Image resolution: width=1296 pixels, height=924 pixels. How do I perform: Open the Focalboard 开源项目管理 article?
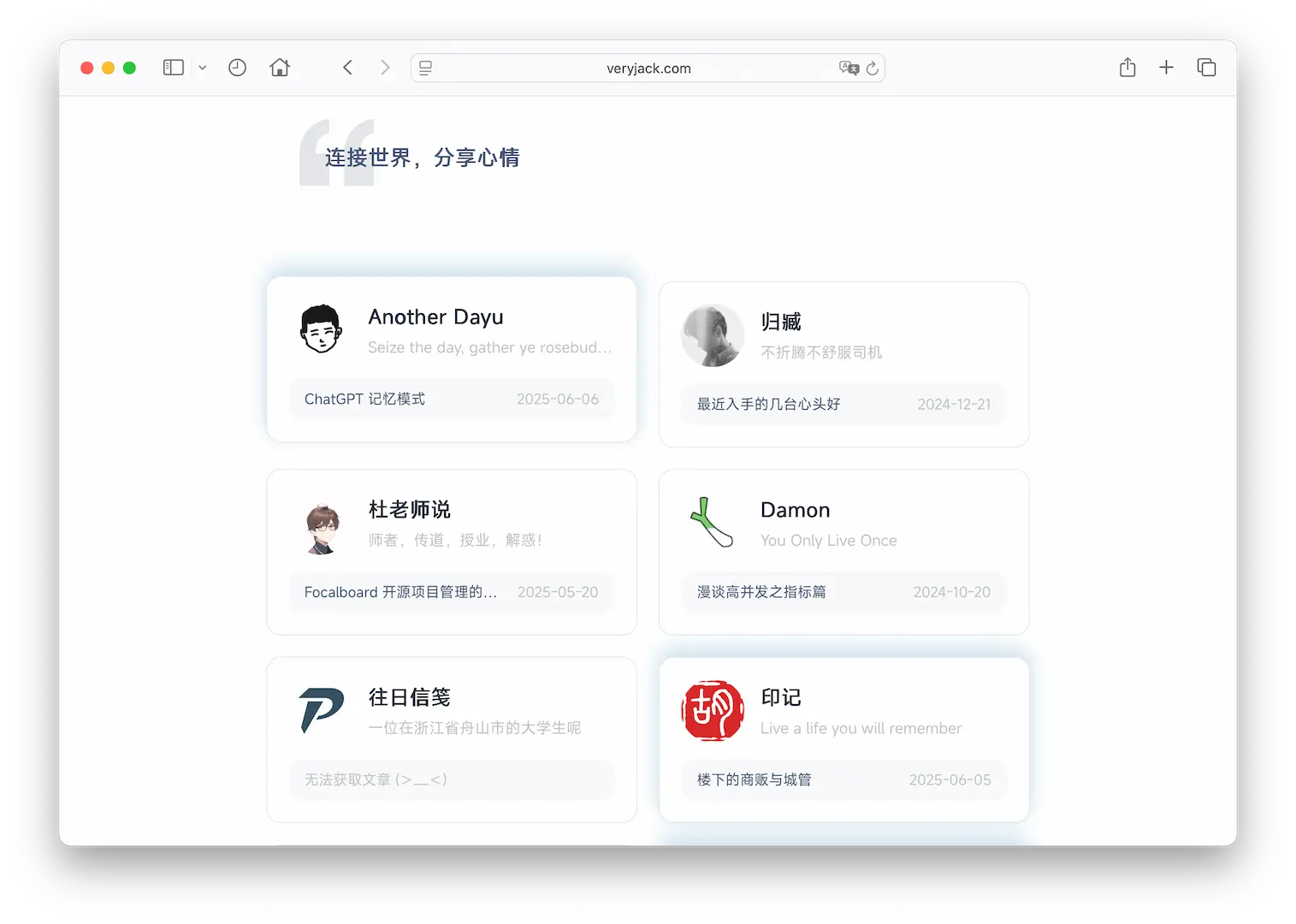400,592
